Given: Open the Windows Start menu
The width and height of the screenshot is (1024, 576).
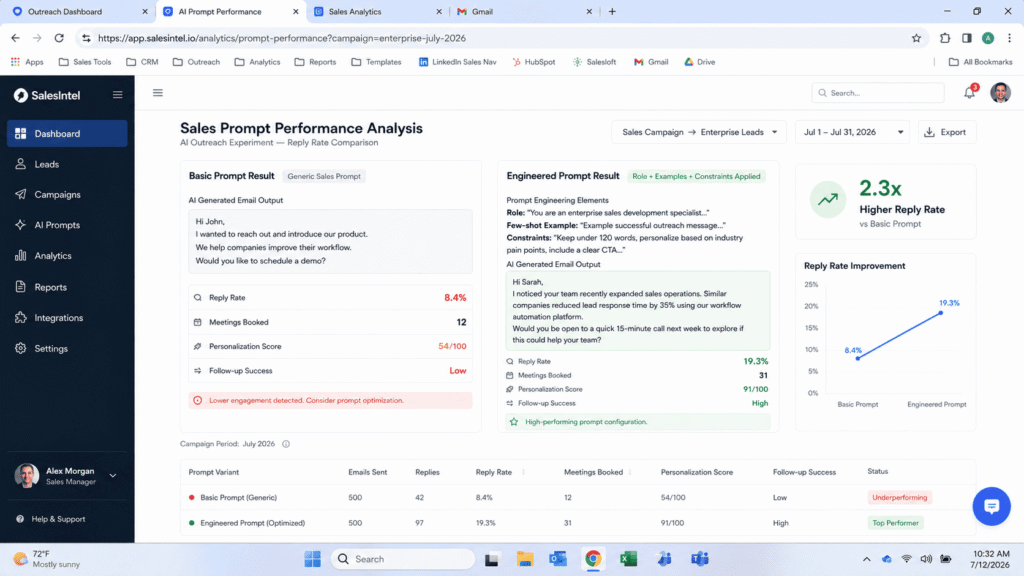Looking at the screenshot, I should (312, 559).
